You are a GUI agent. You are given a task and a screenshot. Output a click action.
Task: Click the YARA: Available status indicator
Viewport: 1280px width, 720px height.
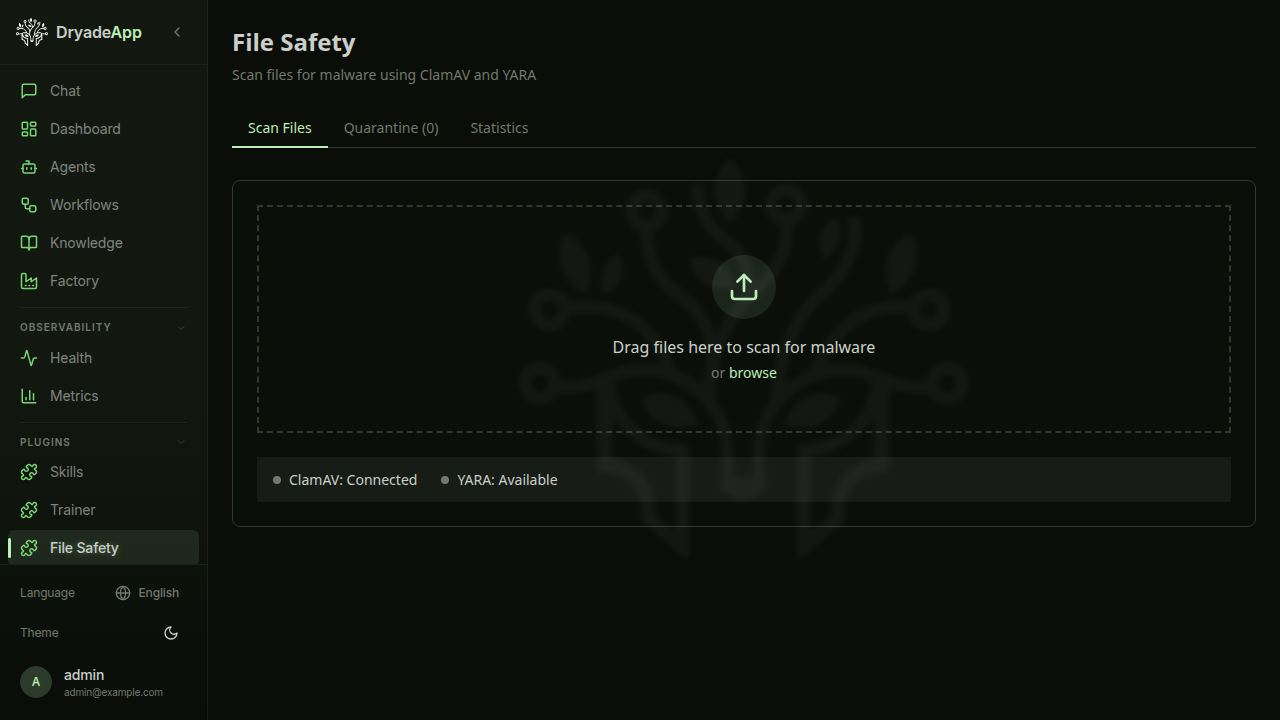coord(500,480)
